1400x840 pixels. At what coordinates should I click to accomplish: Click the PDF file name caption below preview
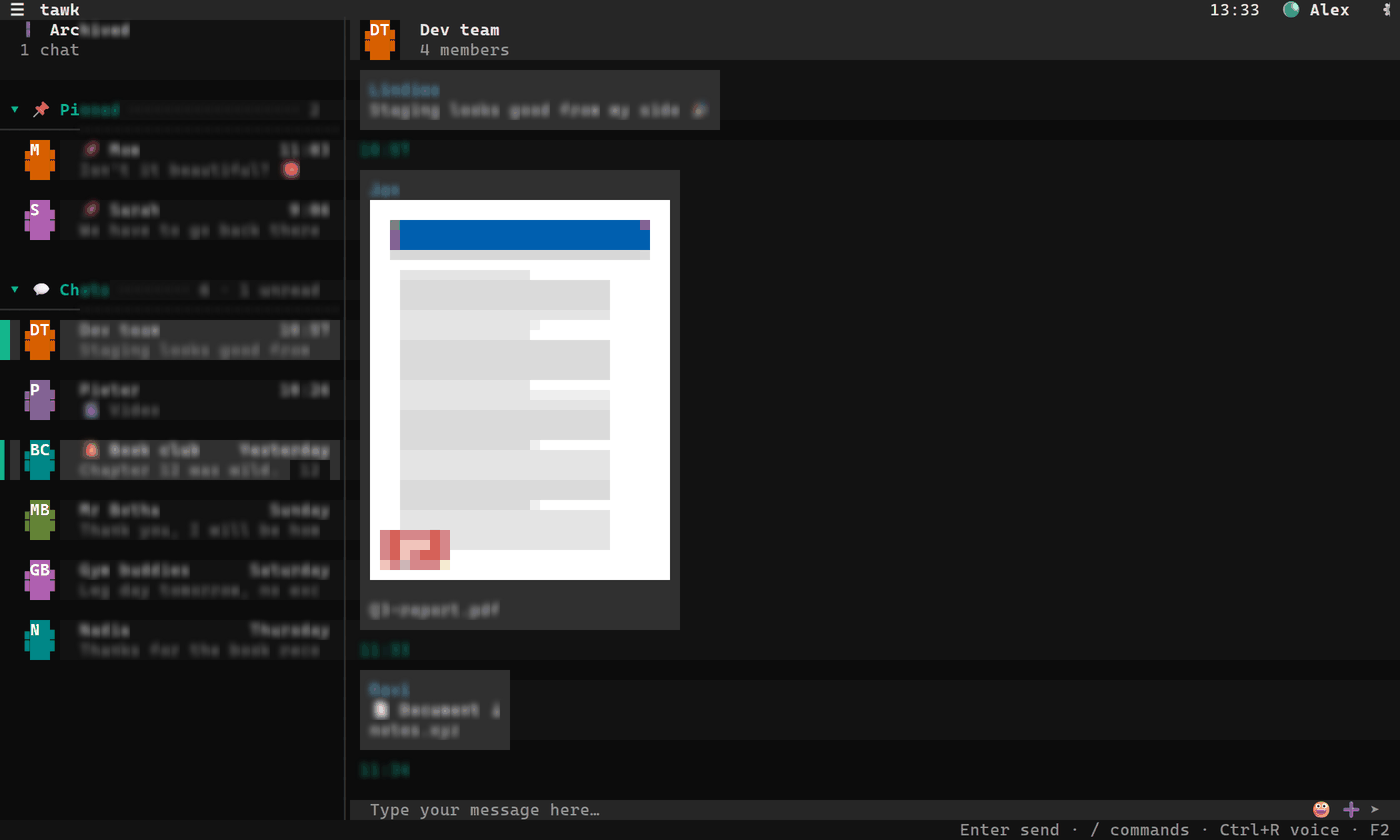pos(435,610)
